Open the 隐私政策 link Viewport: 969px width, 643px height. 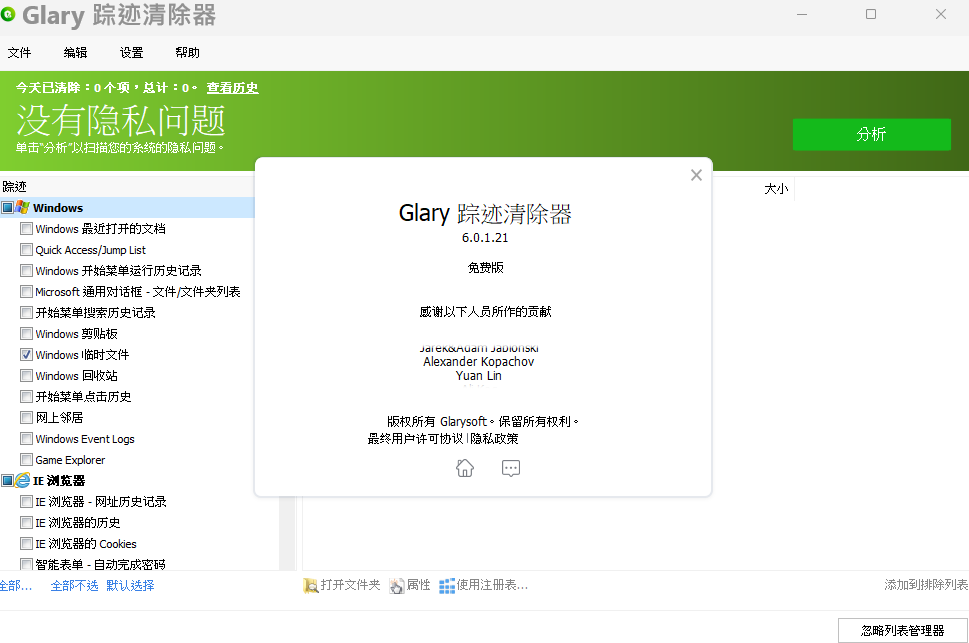[x=494, y=438]
